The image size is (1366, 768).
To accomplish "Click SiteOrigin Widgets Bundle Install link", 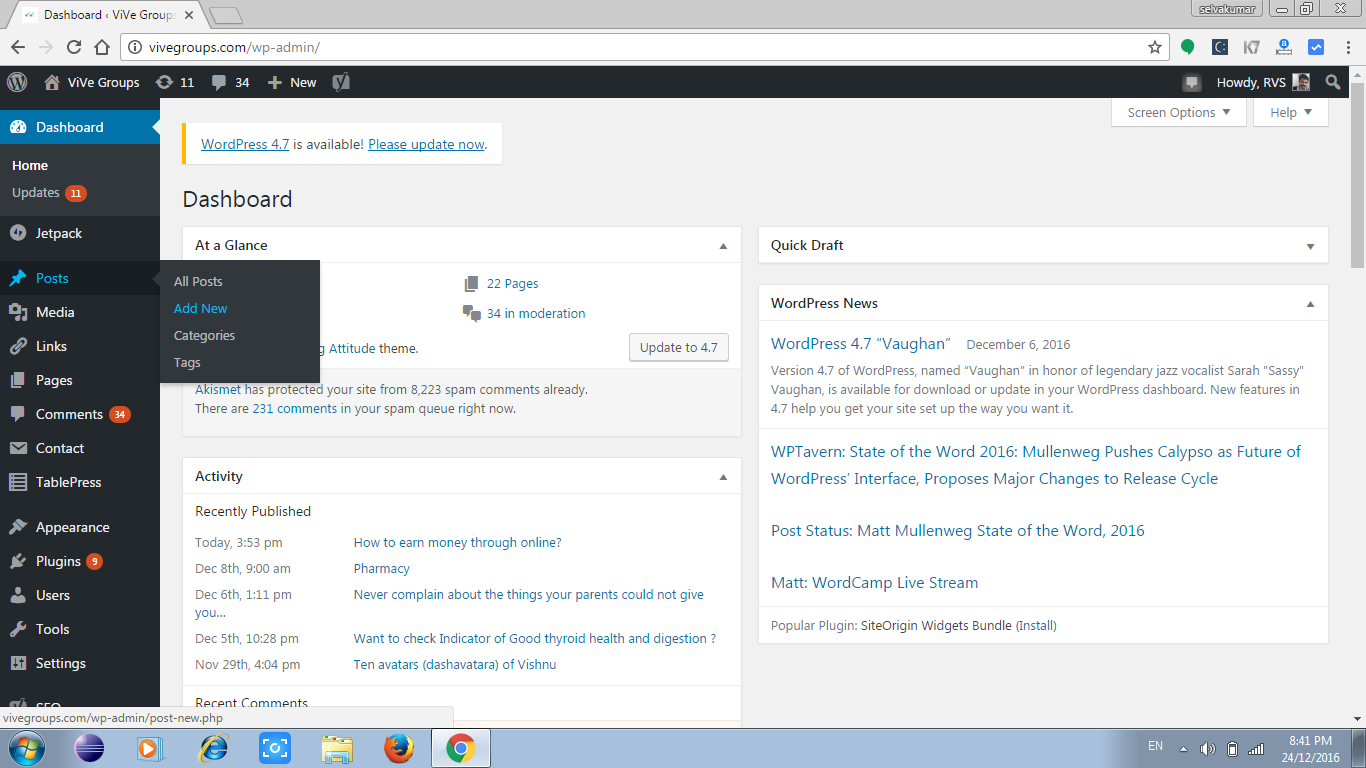I will point(1036,626).
